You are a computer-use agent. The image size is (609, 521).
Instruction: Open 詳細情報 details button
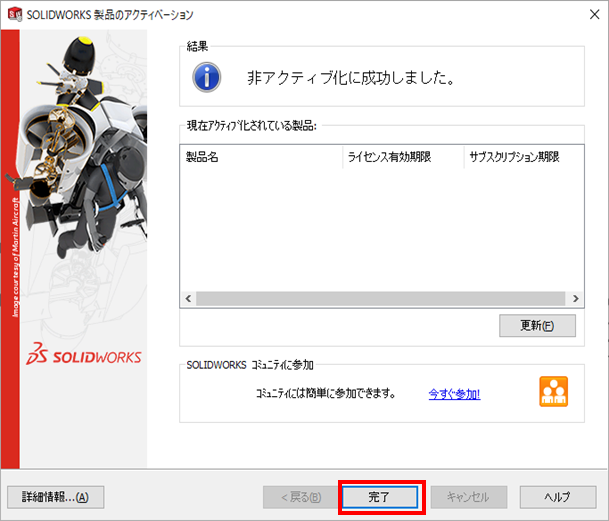point(56,497)
